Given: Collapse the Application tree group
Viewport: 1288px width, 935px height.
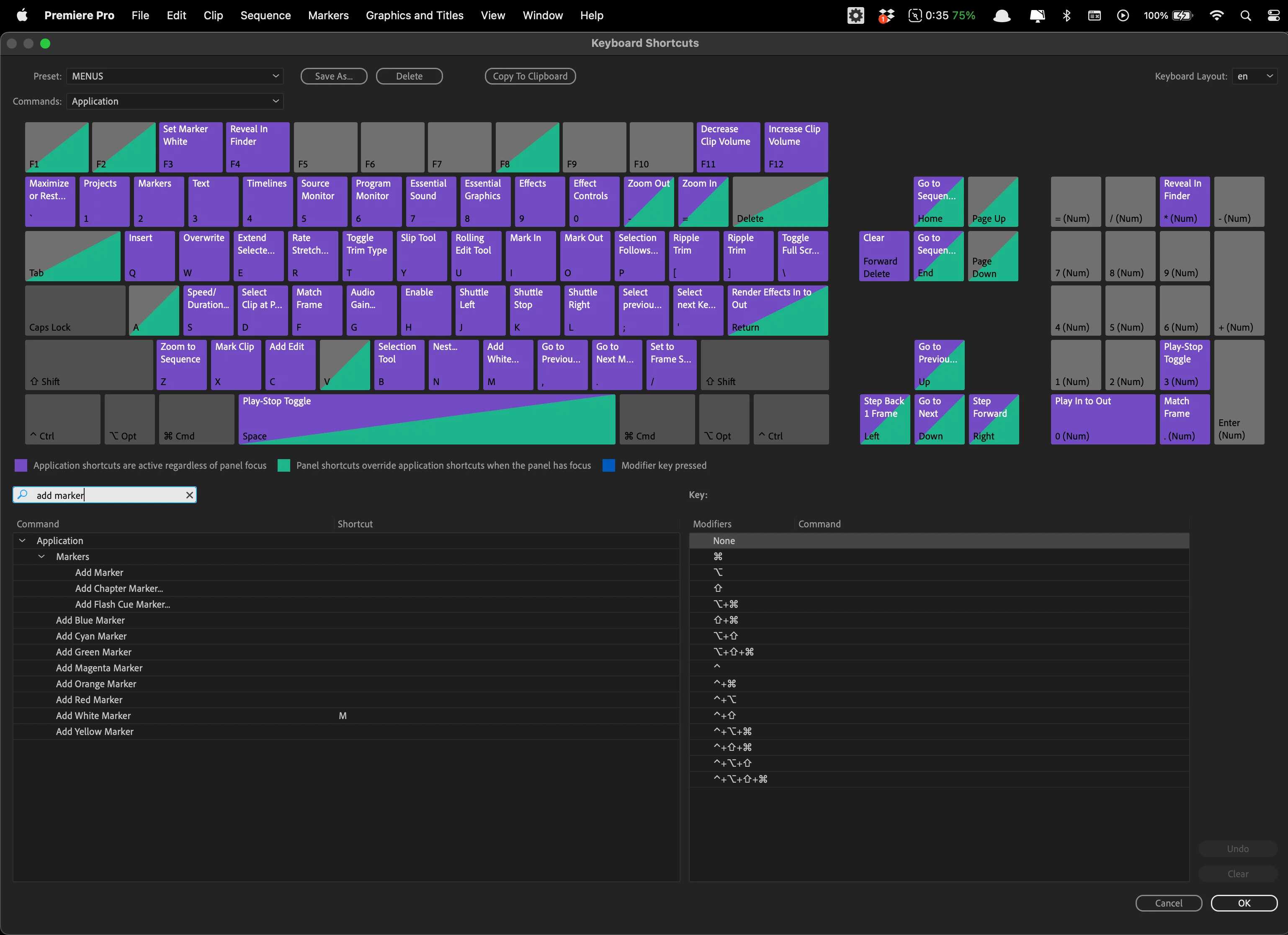Looking at the screenshot, I should (x=22, y=540).
